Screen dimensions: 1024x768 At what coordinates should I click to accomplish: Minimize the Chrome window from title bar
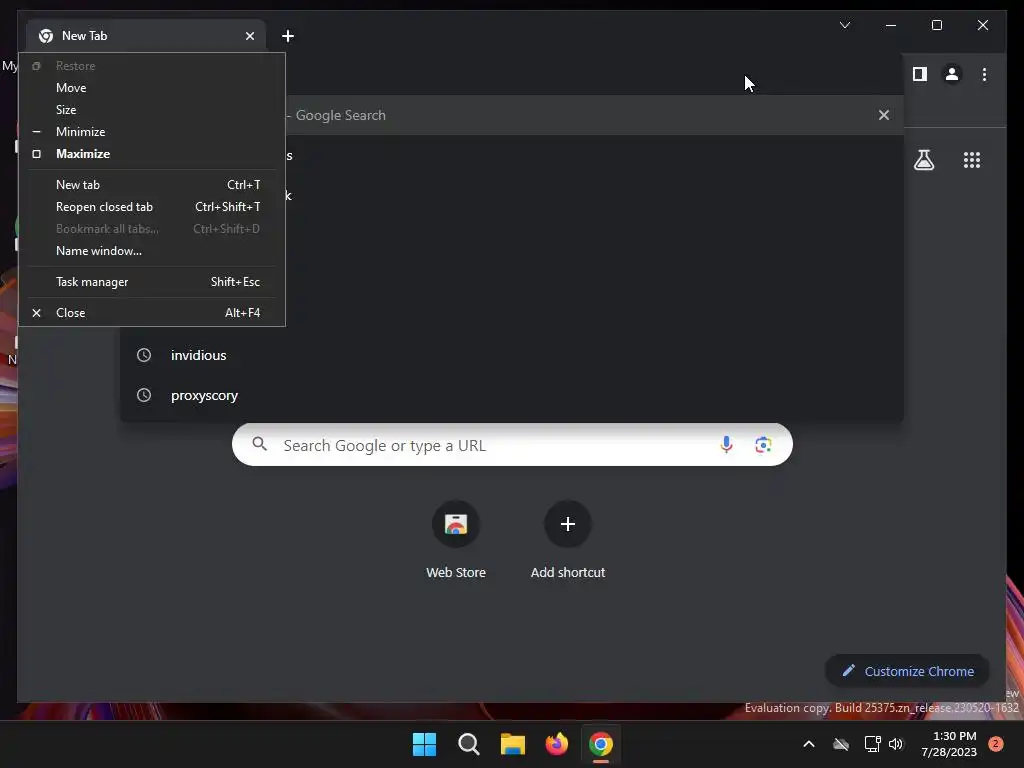pos(891,25)
